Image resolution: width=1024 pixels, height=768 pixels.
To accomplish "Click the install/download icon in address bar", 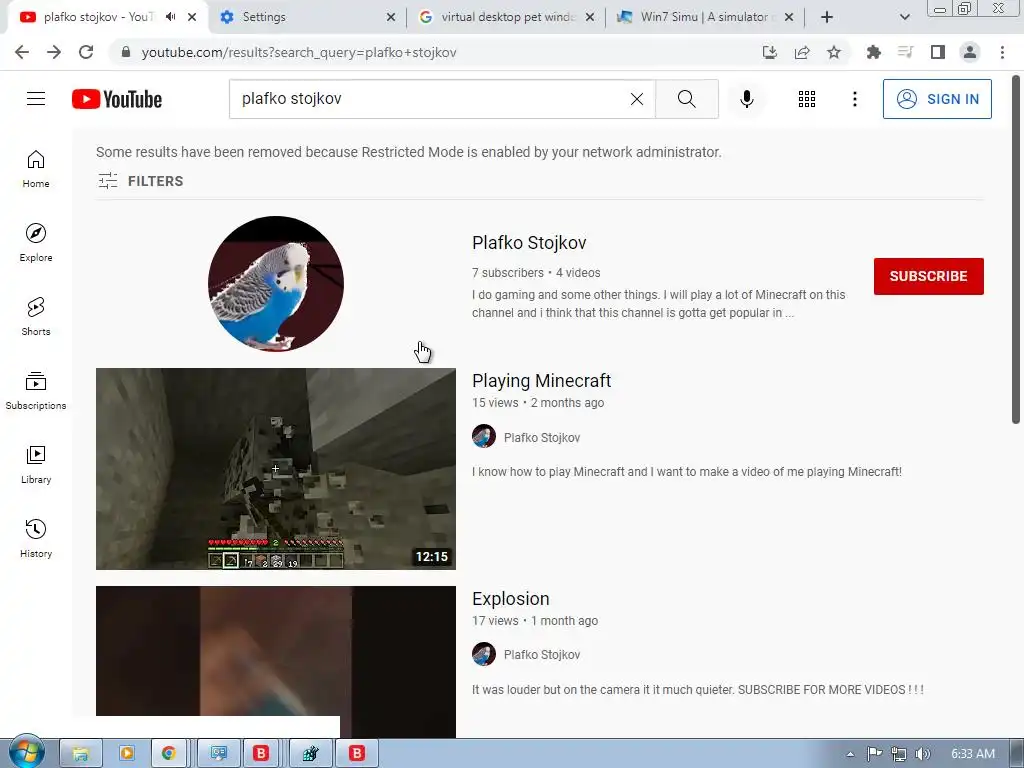I will tap(770, 52).
